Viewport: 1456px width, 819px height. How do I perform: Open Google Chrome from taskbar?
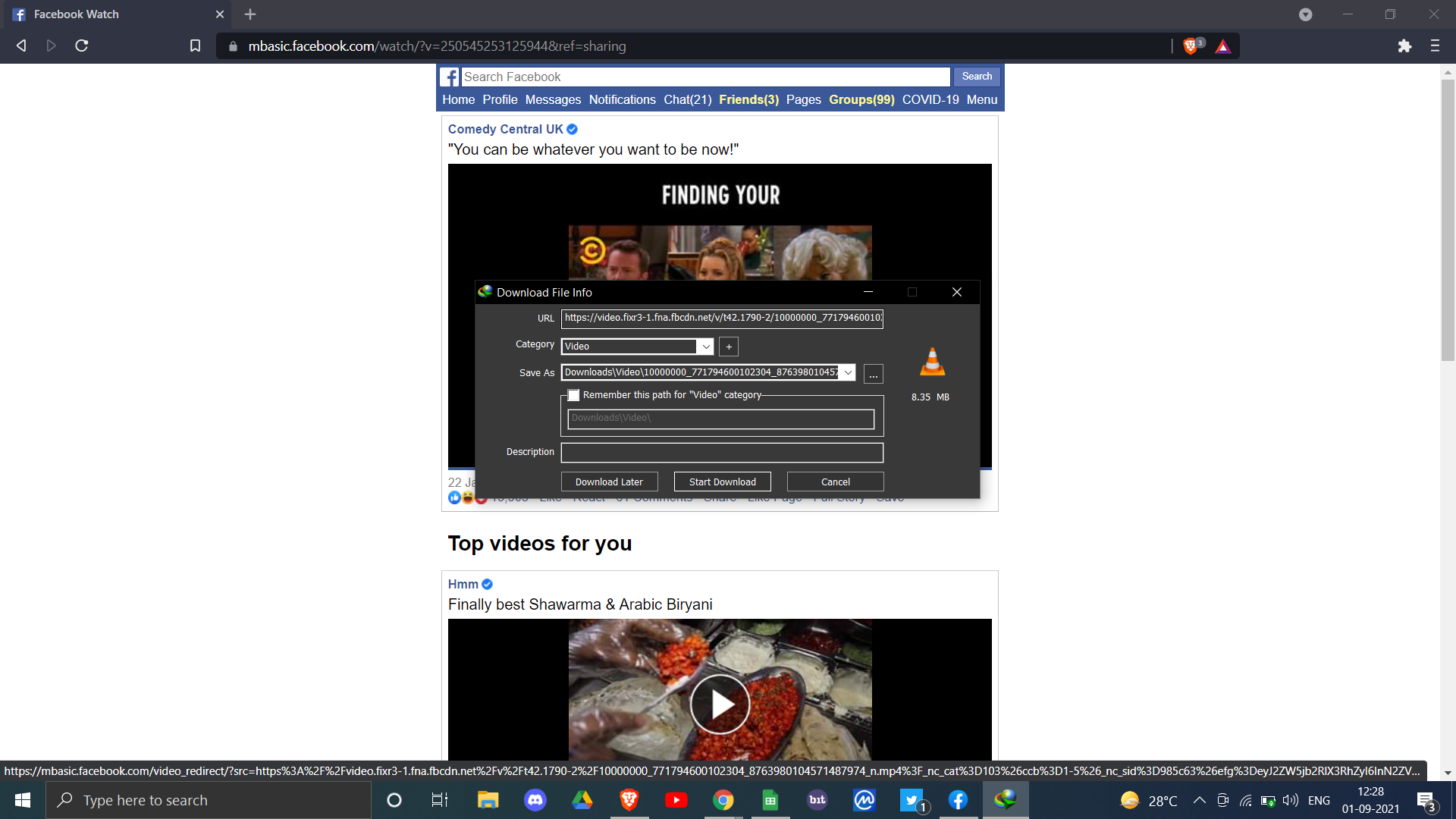[723, 800]
